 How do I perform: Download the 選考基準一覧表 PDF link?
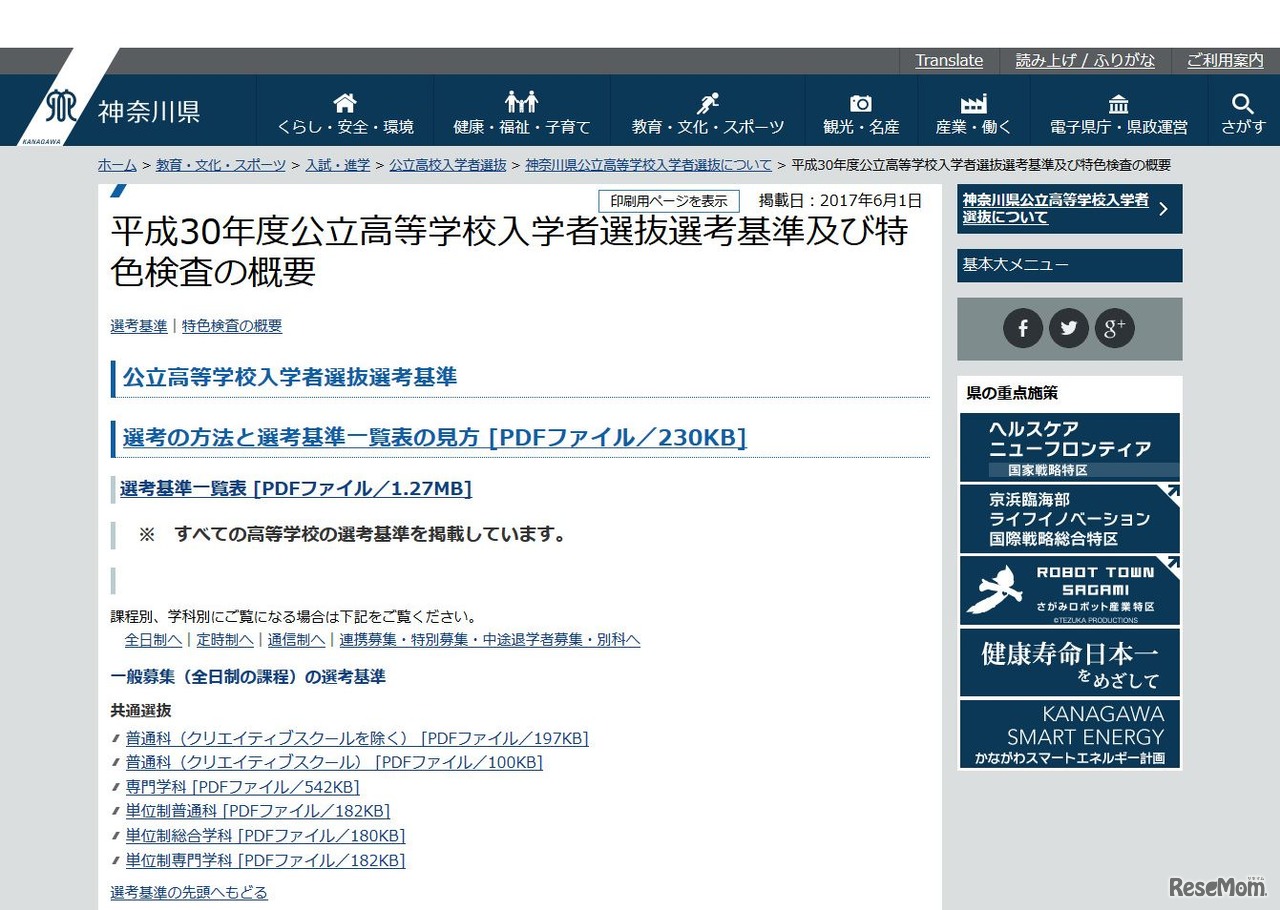click(x=294, y=489)
